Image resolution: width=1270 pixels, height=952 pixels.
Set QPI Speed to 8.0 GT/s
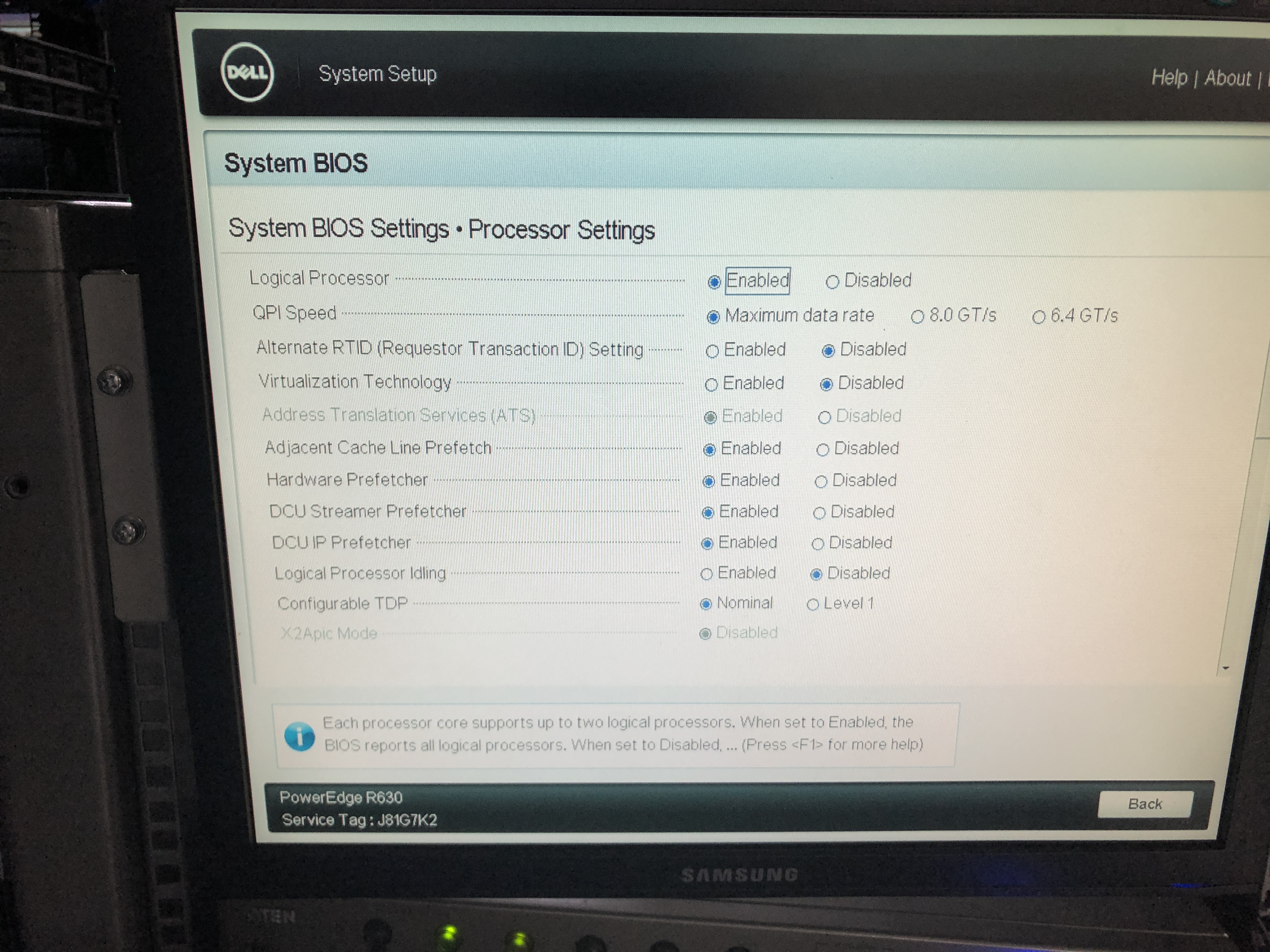click(x=917, y=317)
